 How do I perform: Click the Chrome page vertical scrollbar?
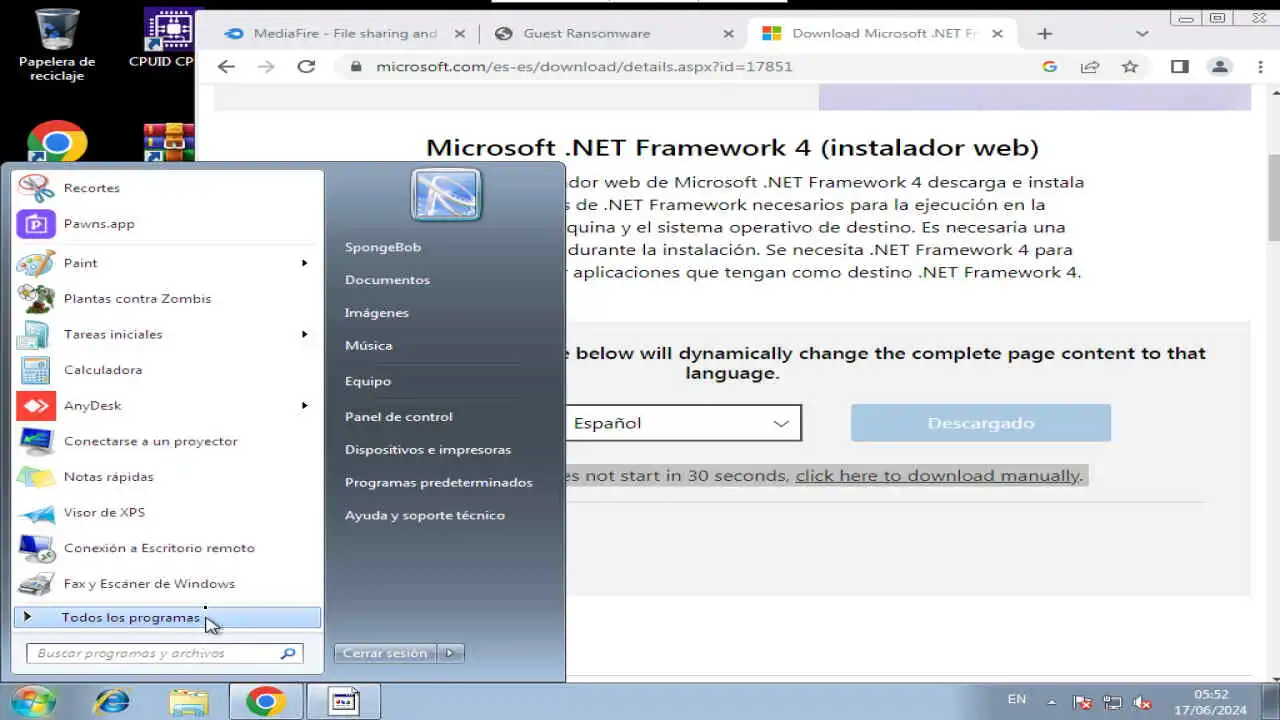pos(1273,197)
